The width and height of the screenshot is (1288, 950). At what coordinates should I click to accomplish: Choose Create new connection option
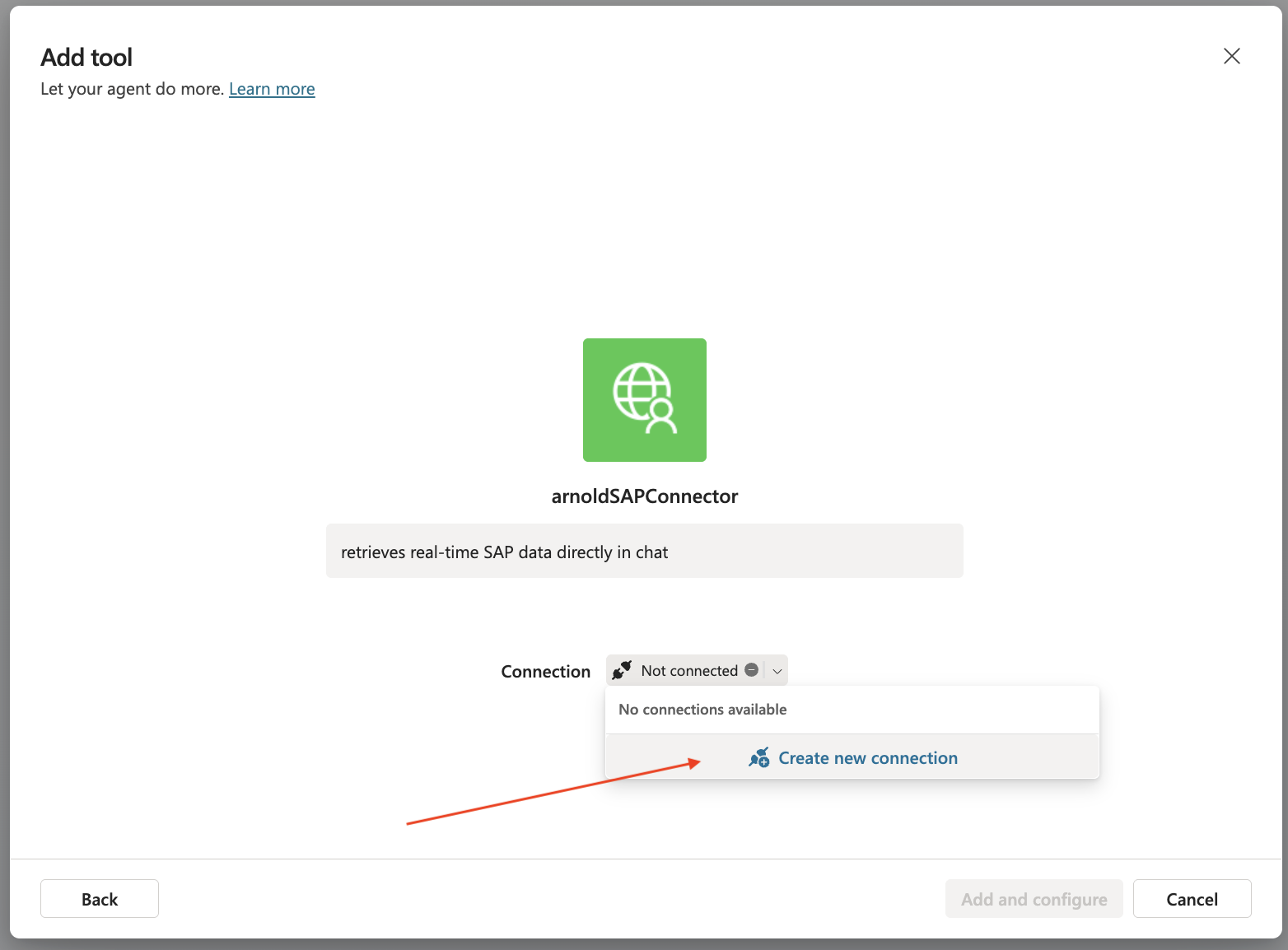pos(852,757)
